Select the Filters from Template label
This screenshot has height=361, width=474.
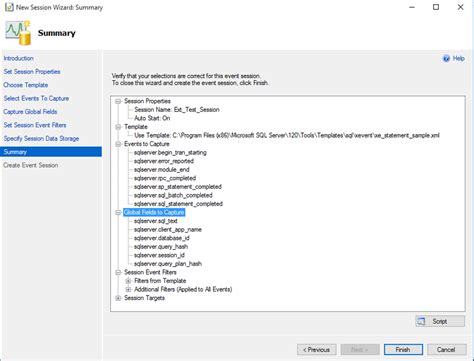coord(160,281)
